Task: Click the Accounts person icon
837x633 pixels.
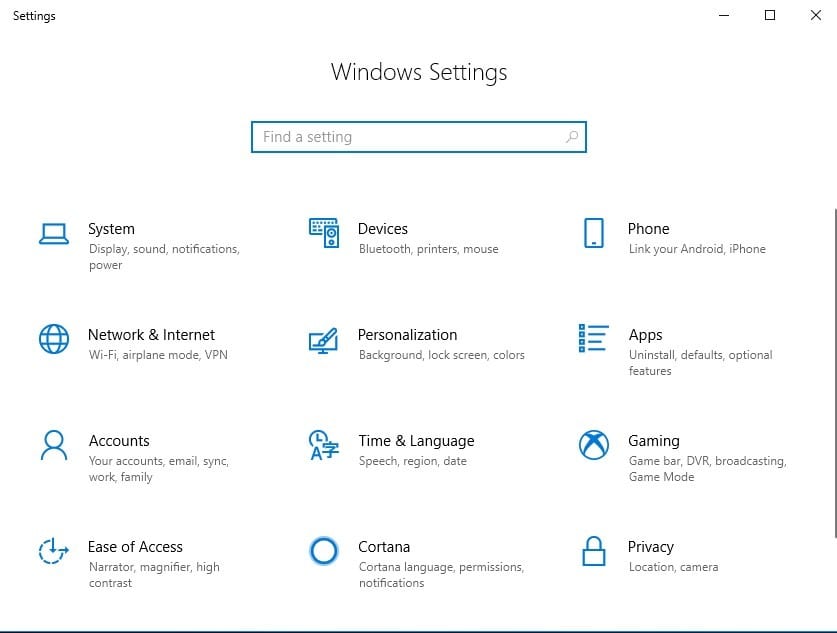Action: pos(53,445)
